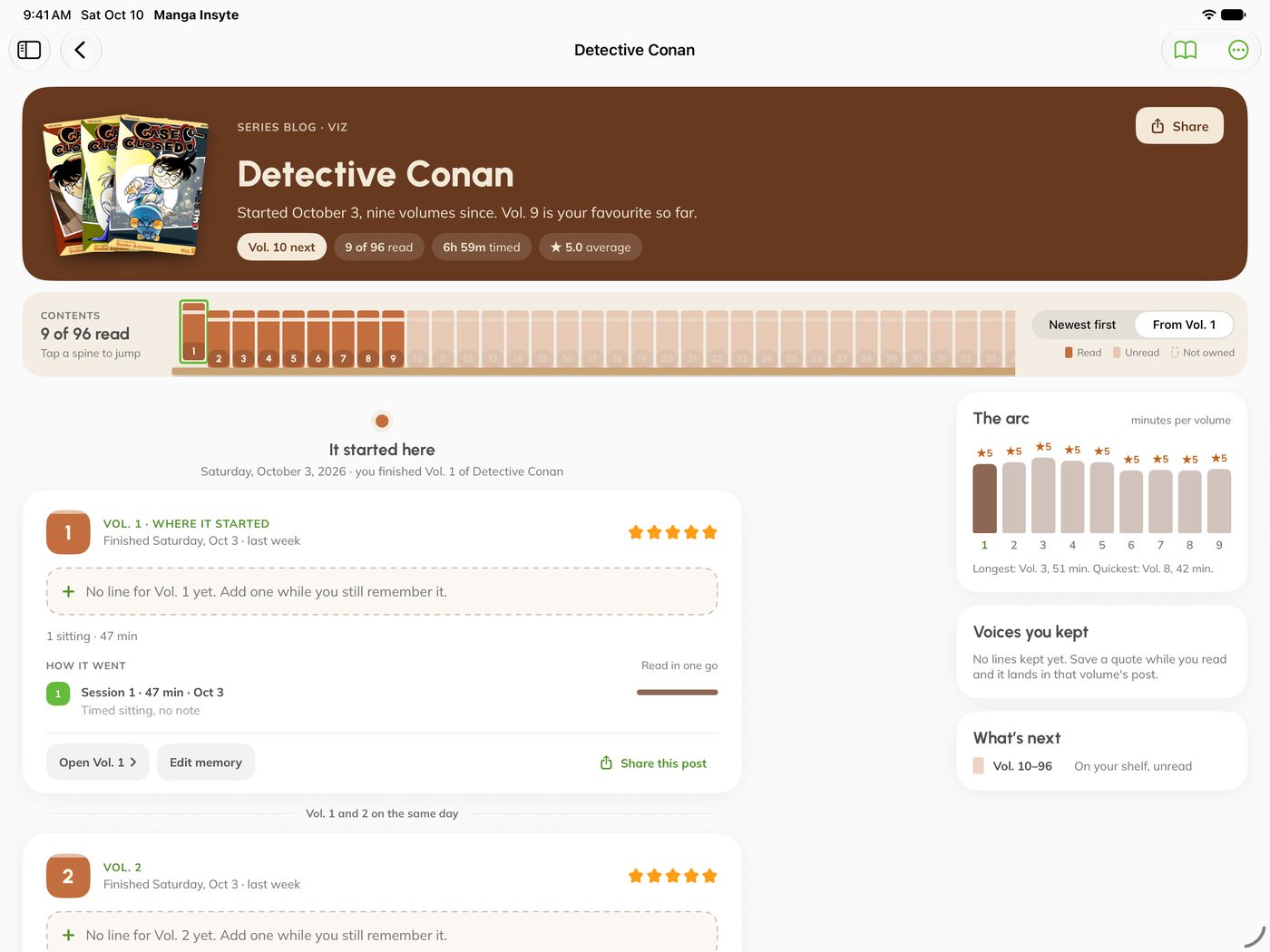Click the timeline start dot marker
The height and width of the screenshot is (952, 1270).
point(382,421)
